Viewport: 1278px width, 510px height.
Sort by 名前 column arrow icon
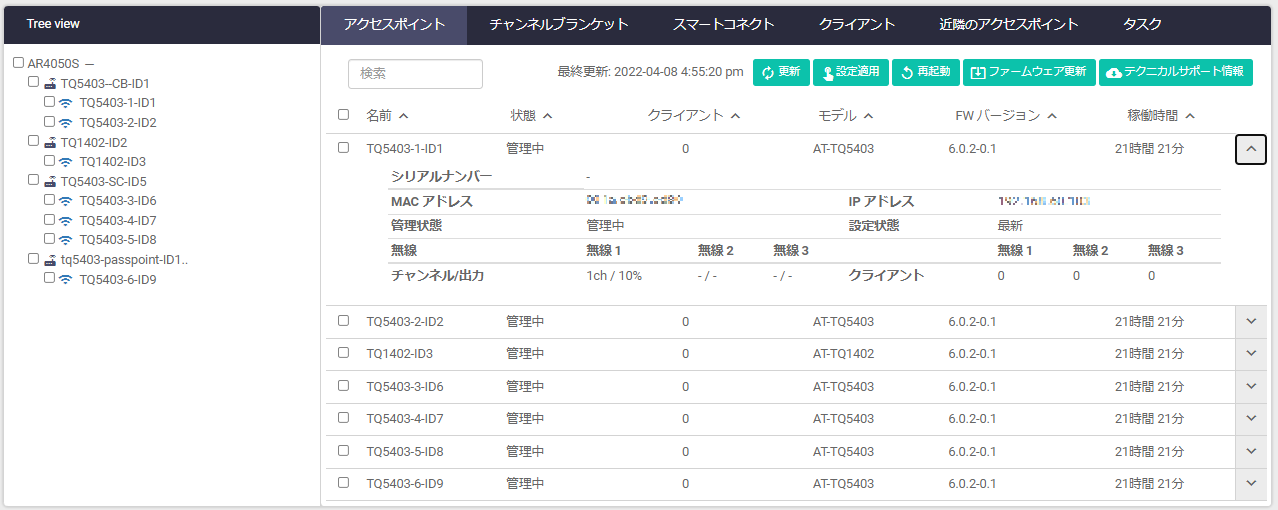pos(403,116)
